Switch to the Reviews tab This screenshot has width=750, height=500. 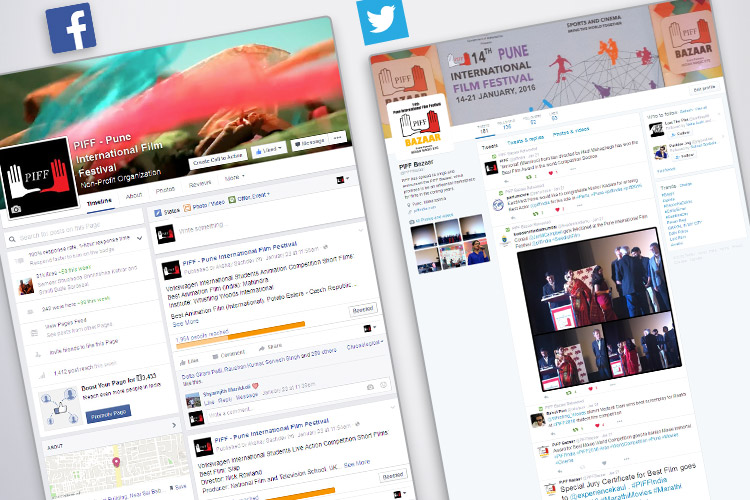coord(200,183)
